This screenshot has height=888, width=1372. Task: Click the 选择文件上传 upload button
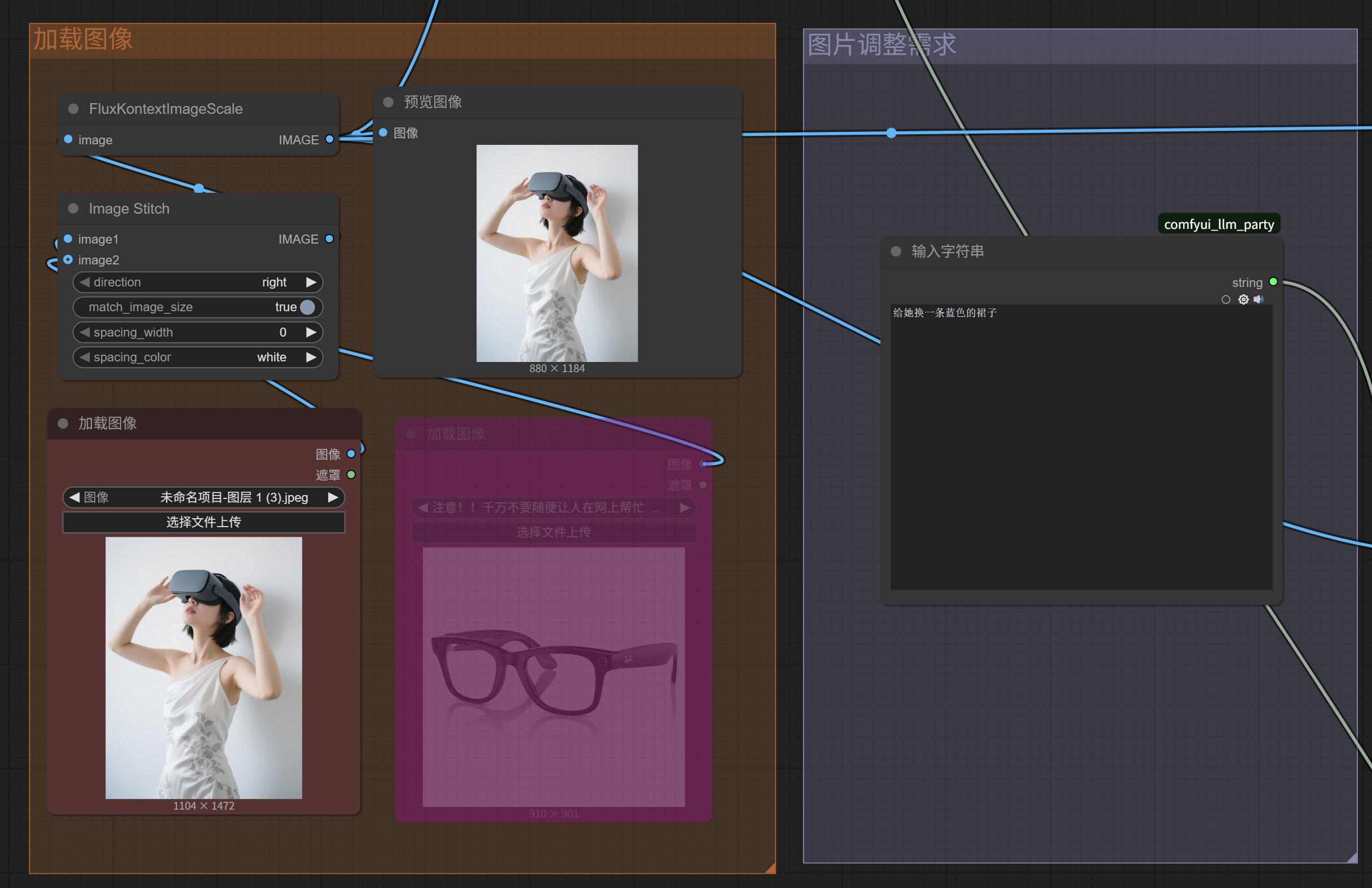coord(204,522)
